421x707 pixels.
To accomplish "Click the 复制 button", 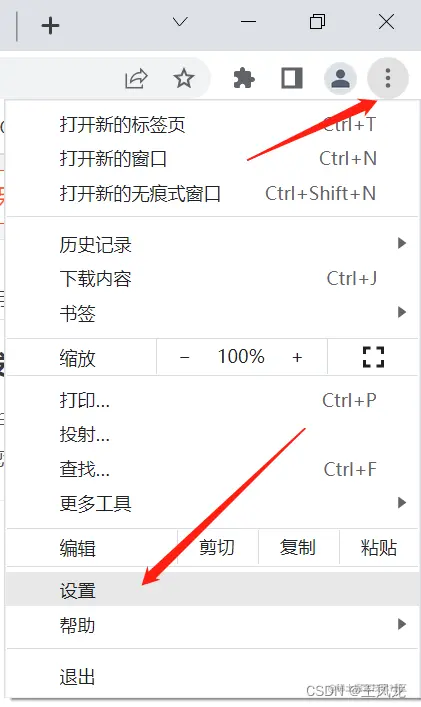I will tap(298, 547).
